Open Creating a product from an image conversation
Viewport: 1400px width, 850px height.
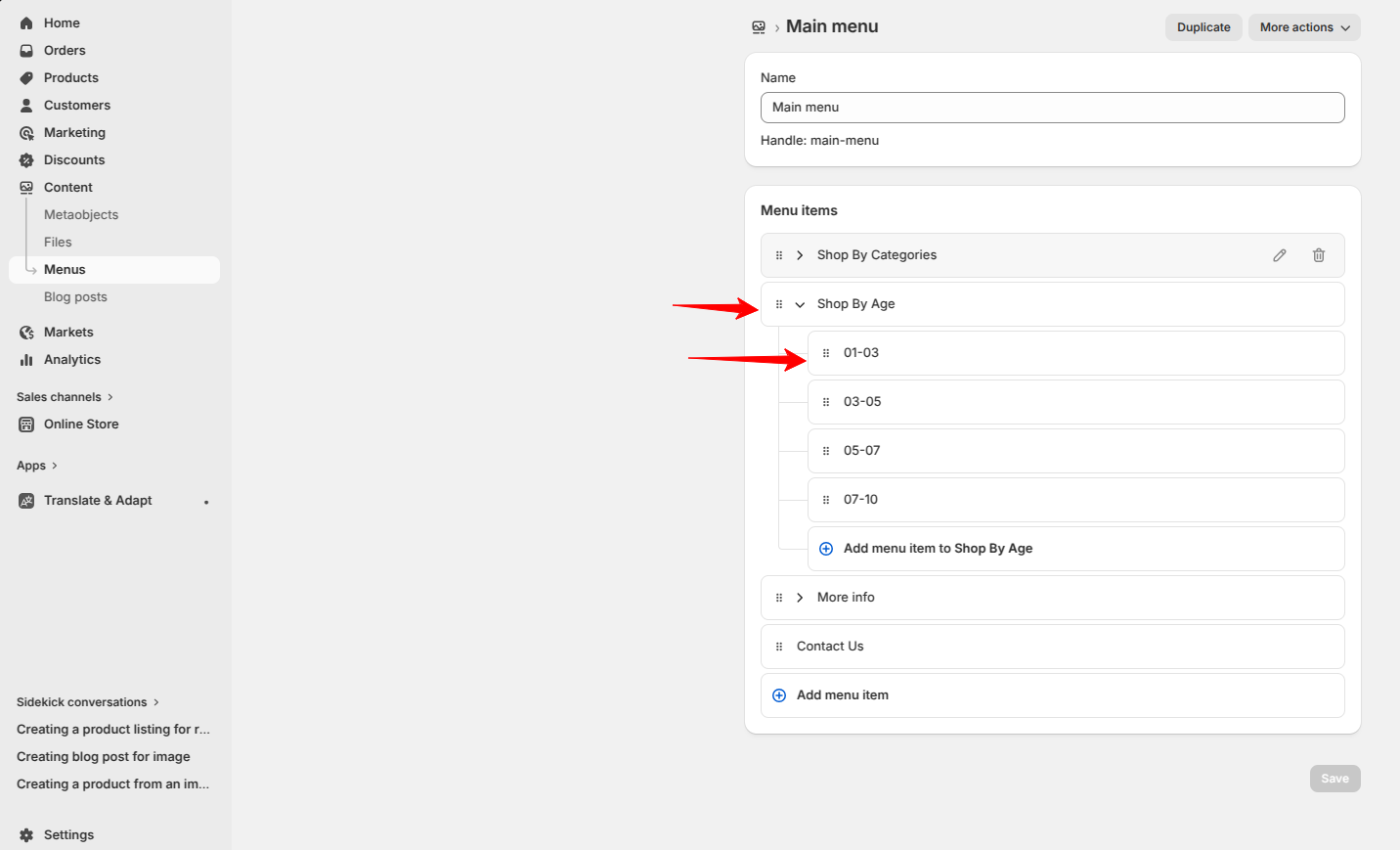click(x=113, y=783)
